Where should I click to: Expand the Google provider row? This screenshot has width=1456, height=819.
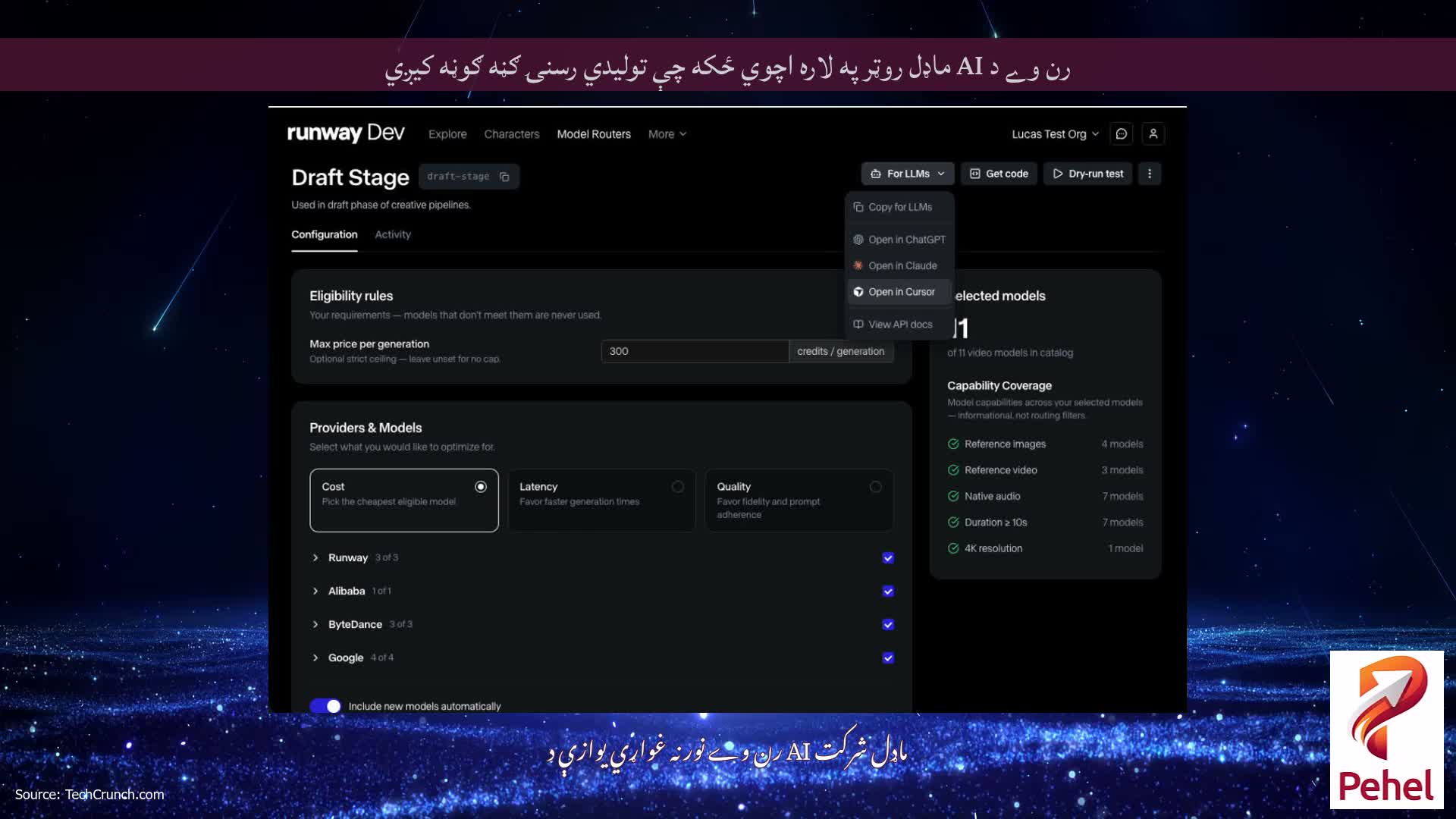[315, 658]
